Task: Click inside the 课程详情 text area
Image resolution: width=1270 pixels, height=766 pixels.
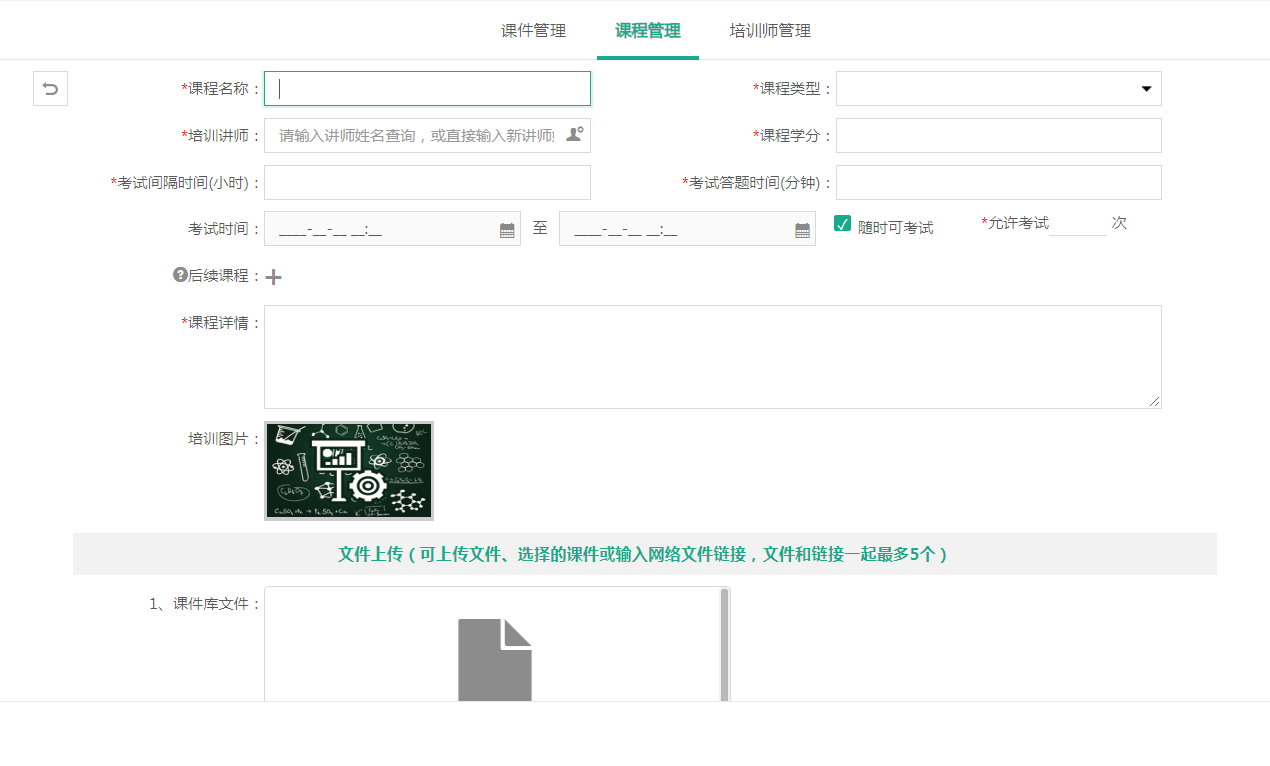Action: coord(713,357)
